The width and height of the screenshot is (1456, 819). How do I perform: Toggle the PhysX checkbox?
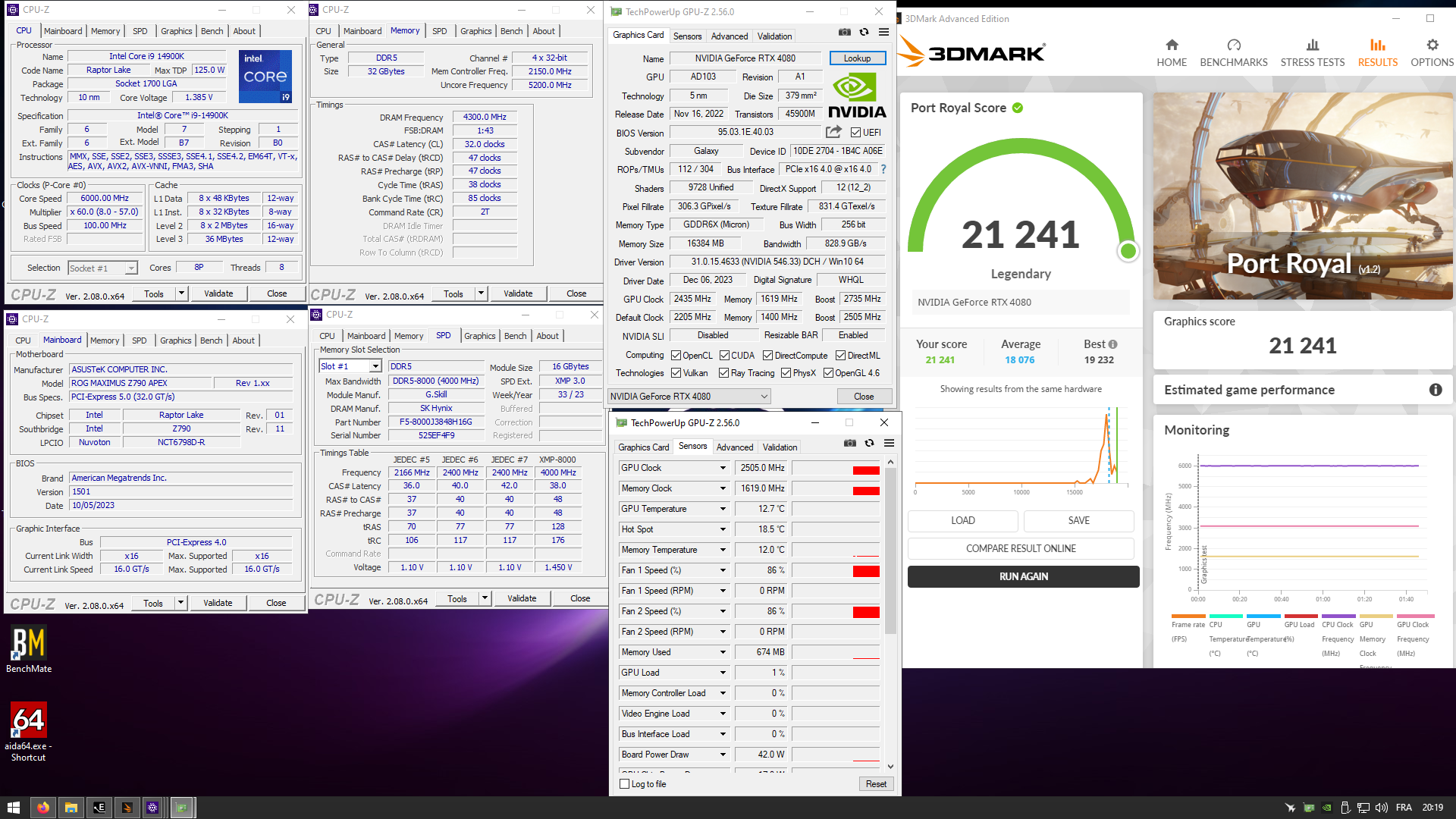click(x=786, y=373)
